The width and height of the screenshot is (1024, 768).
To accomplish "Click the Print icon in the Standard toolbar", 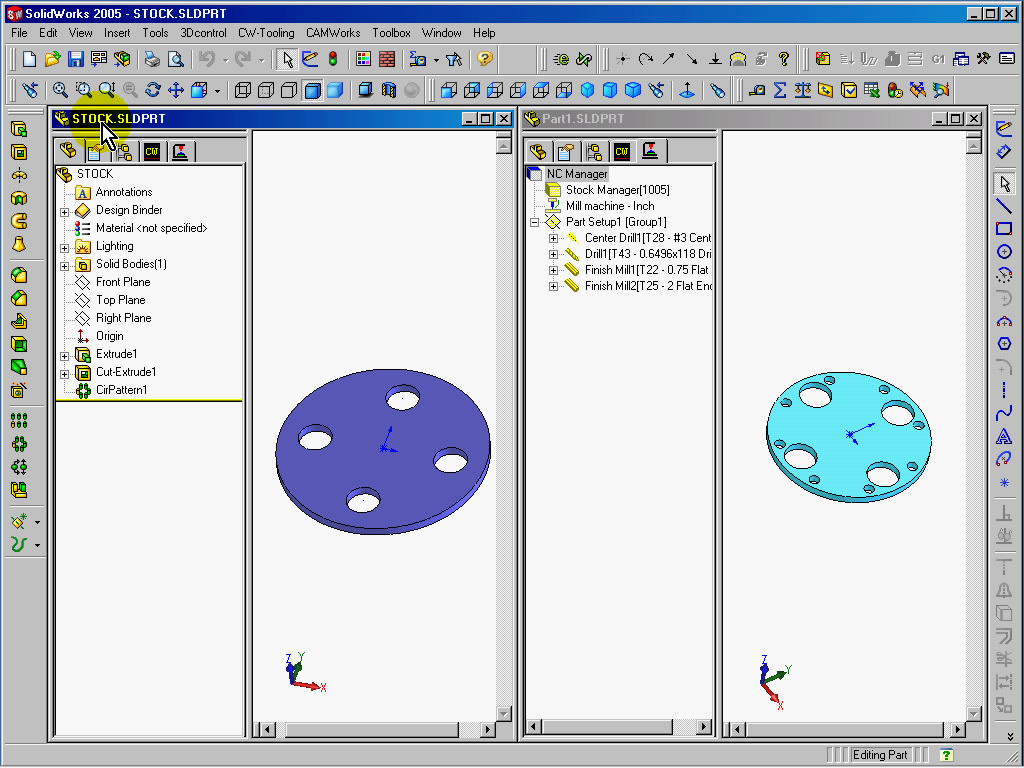I will [152, 59].
